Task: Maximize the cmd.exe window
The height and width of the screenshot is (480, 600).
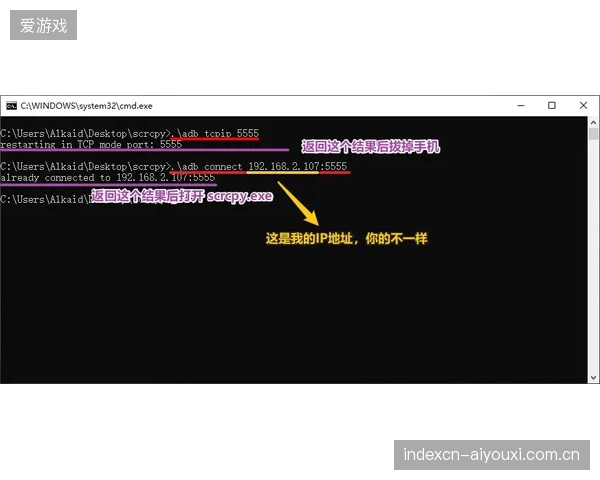Action: 551,105
